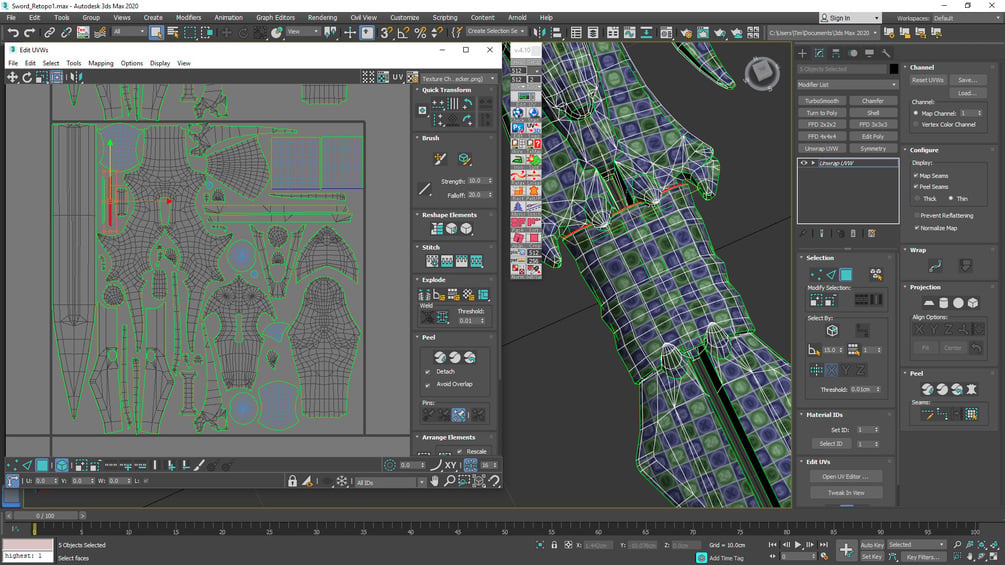
Task: Click the black object color swatch
Action: [x=893, y=69]
